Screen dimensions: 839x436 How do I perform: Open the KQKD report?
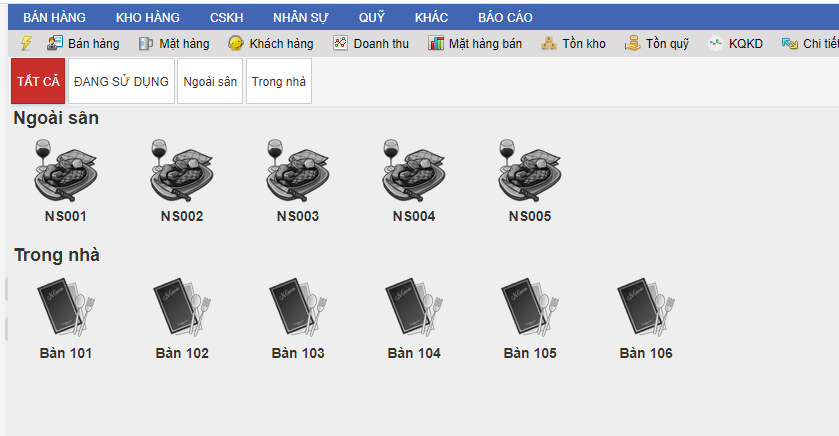coord(735,43)
